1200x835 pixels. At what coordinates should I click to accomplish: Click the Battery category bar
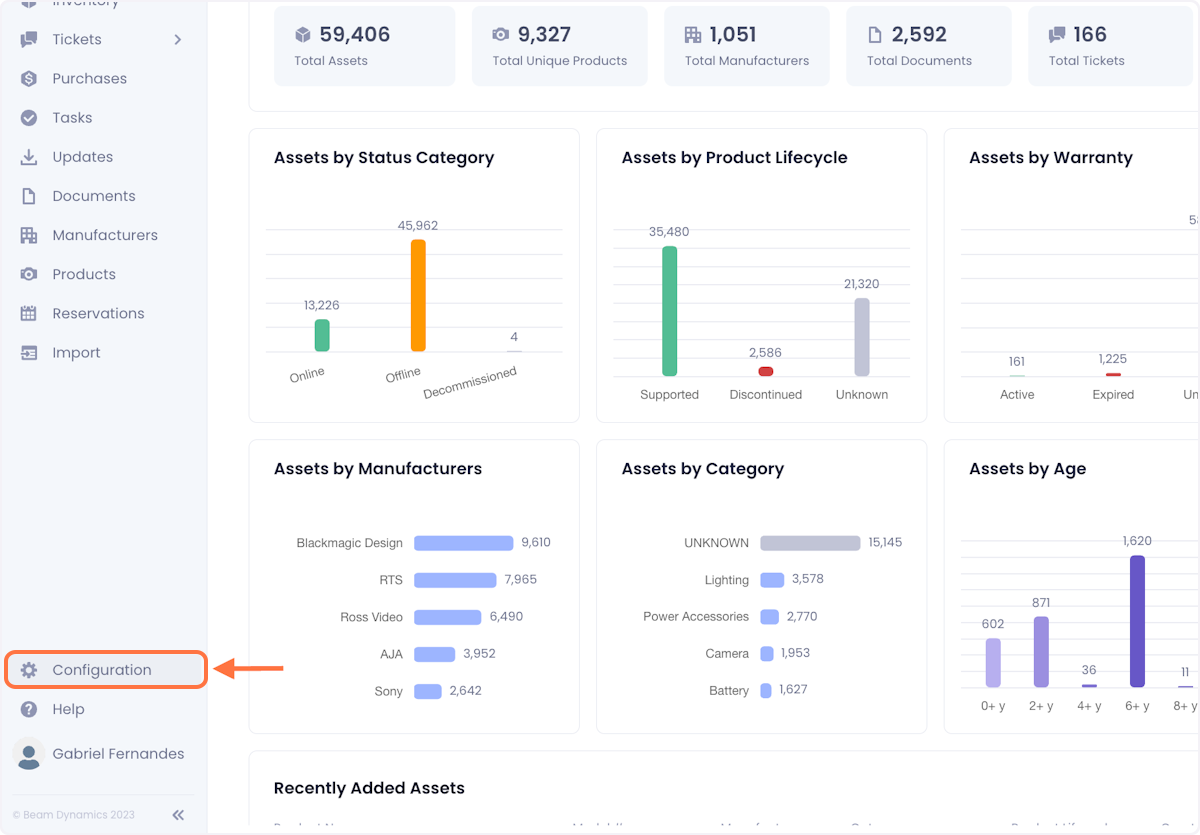(x=766, y=691)
